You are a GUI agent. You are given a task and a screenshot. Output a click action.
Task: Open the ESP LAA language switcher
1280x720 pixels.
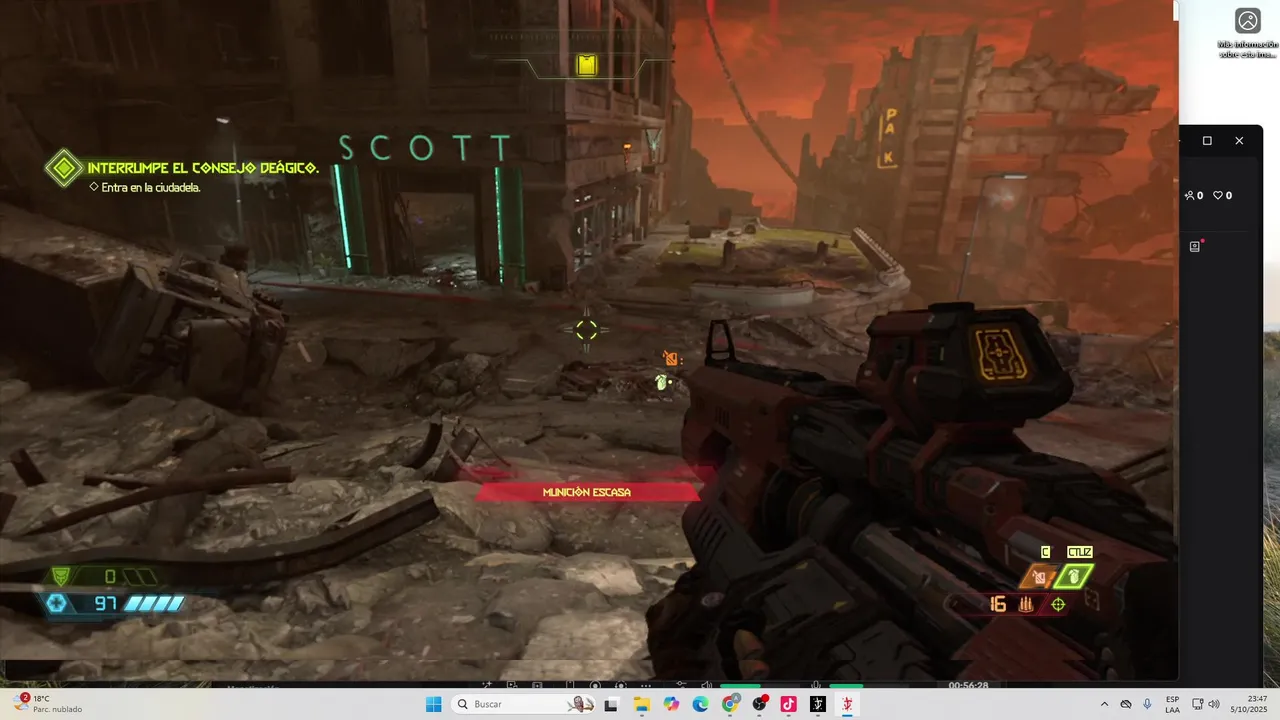[1172, 704]
